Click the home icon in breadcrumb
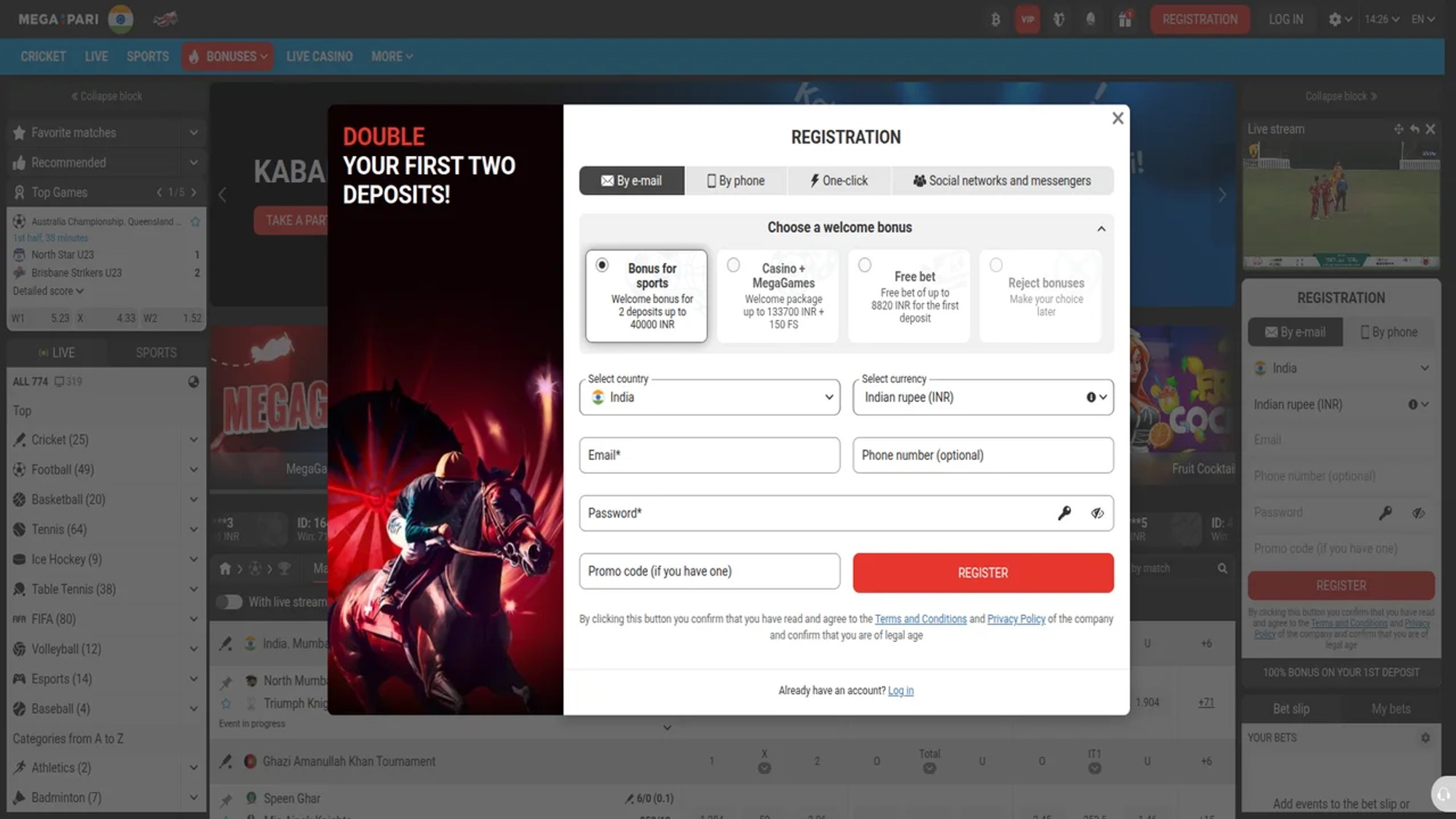The height and width of the screenshot is (819, 1456). point(225,569)
